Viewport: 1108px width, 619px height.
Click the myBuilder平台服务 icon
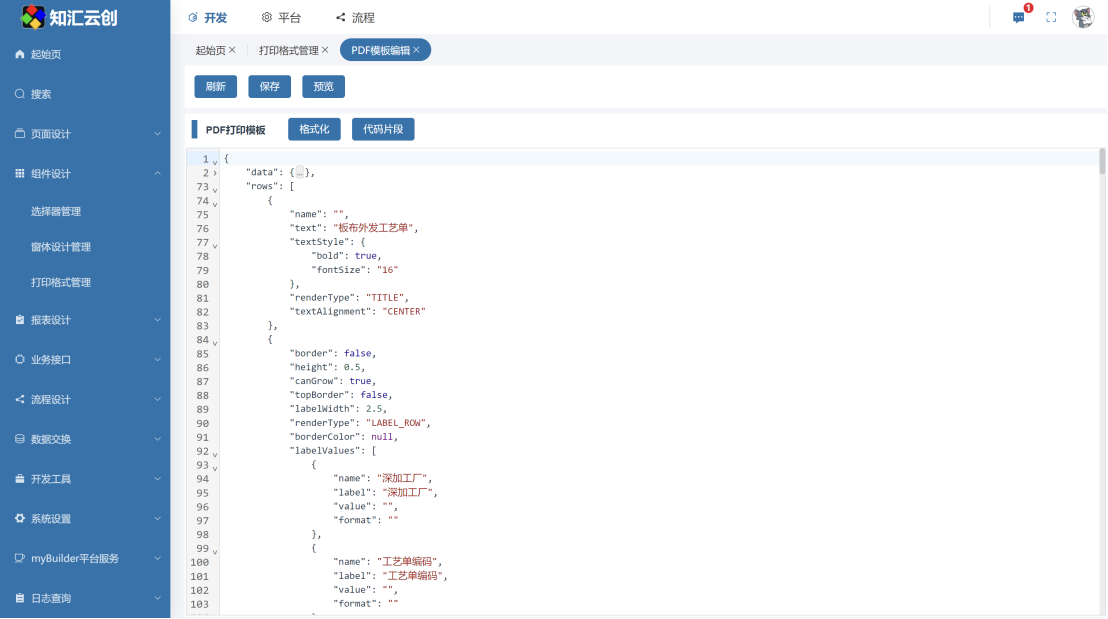(20, 558)
